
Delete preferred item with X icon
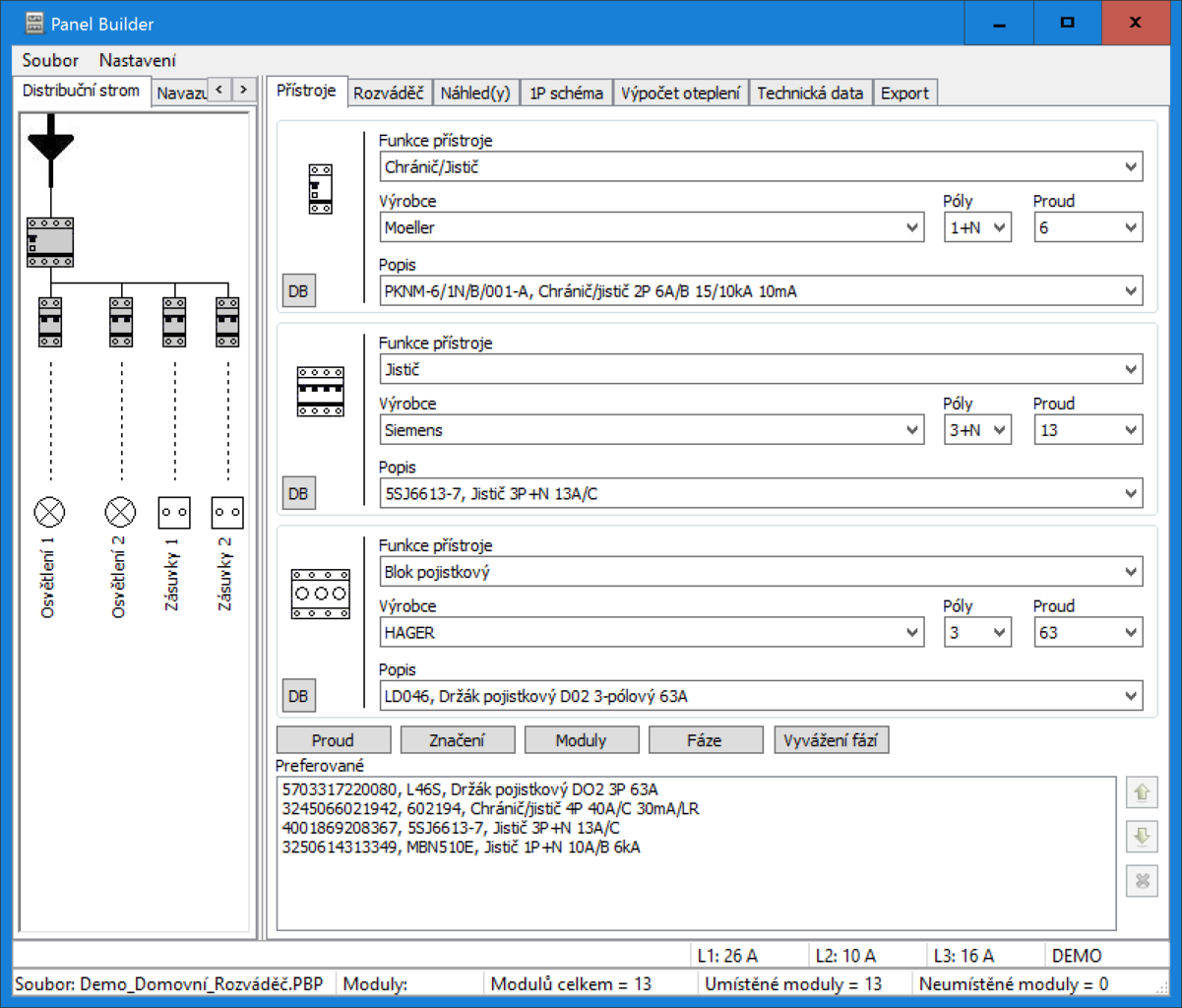click(1142, 881)
